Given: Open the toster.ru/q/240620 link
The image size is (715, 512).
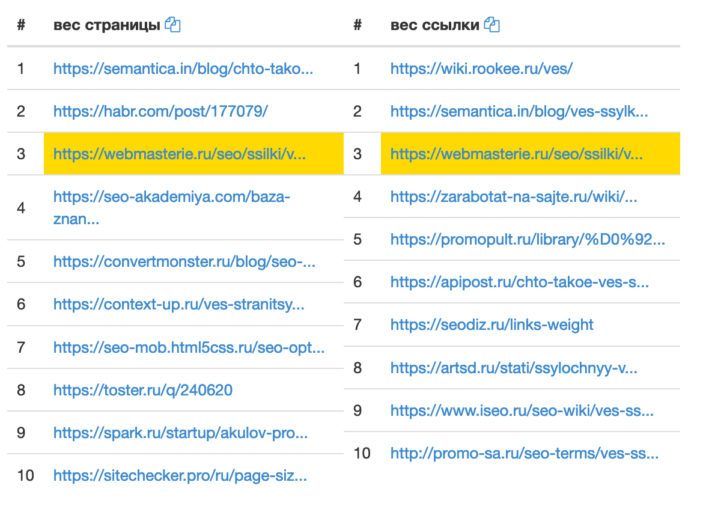Looking at the screenshot, I should click(x=143, y=390).
